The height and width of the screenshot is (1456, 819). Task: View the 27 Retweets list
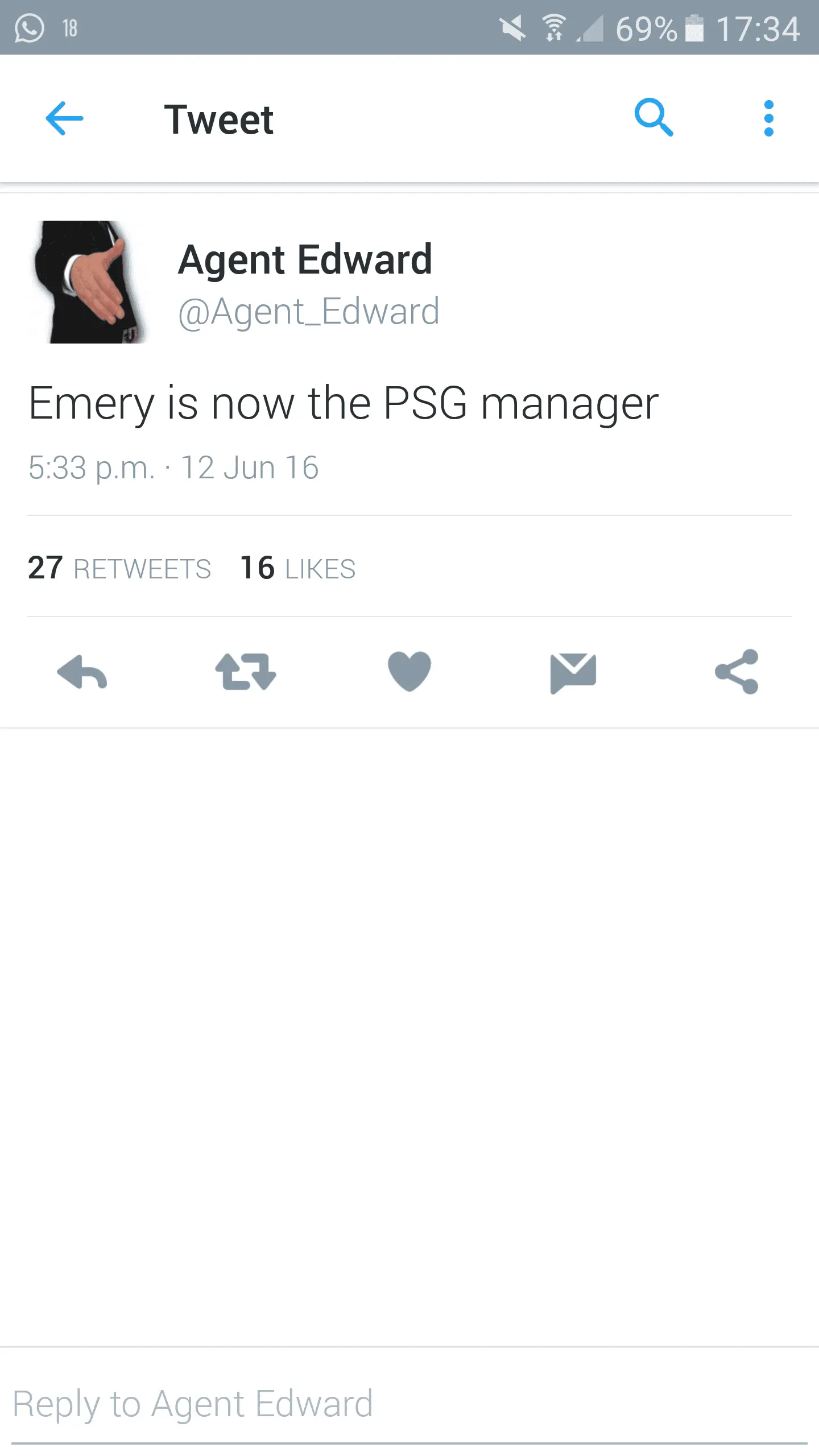(x=119, y=568)
